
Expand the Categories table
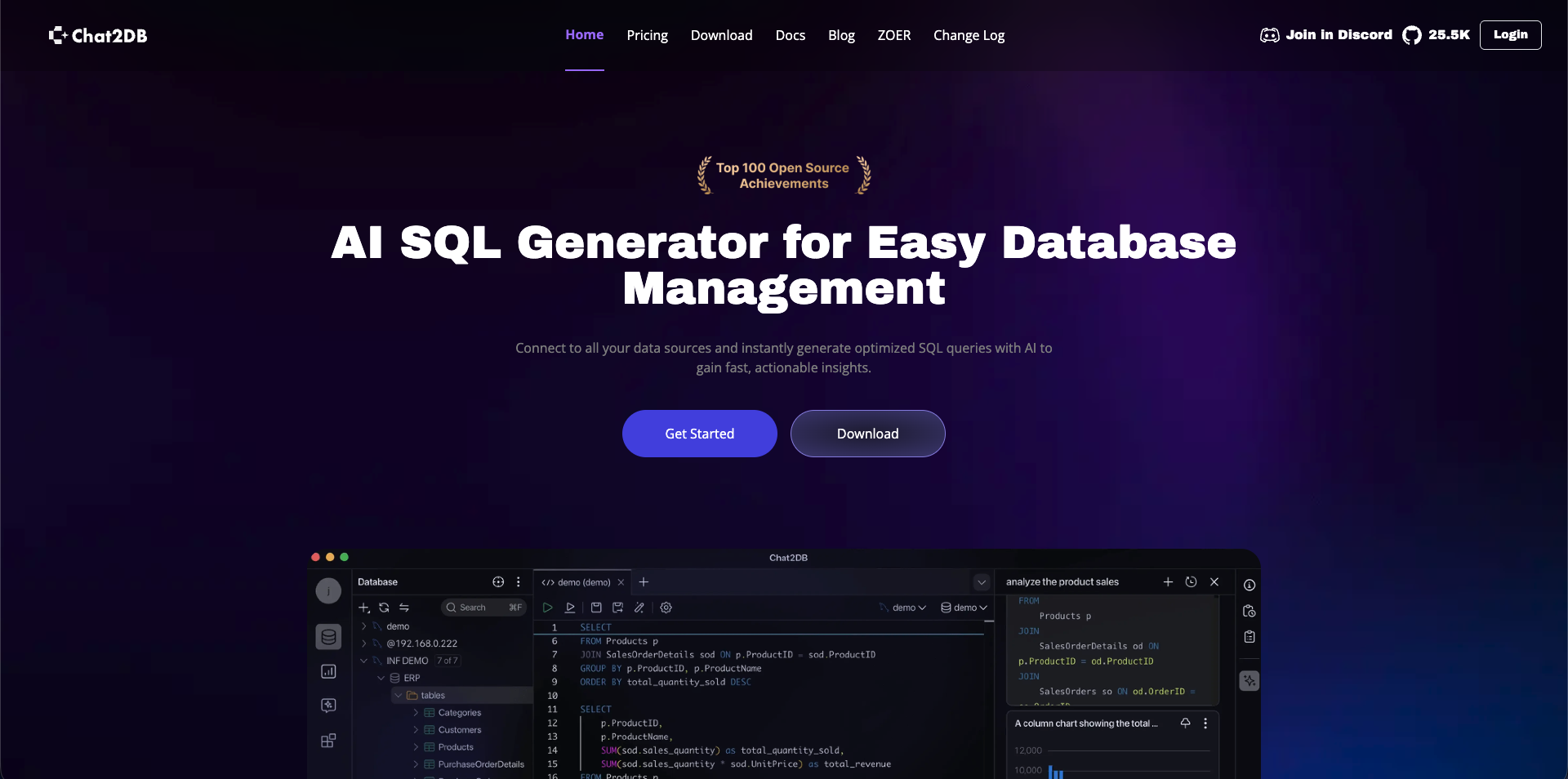(x=416, y=713)
